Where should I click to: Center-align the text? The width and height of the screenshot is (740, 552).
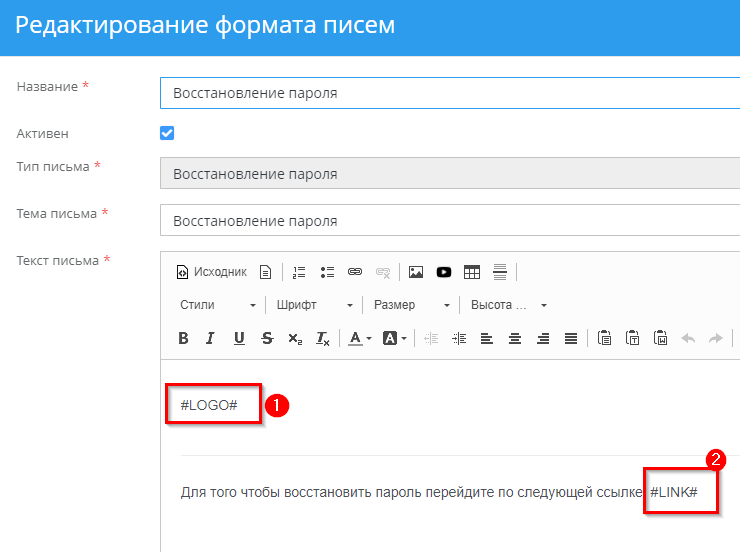[515, 338]
